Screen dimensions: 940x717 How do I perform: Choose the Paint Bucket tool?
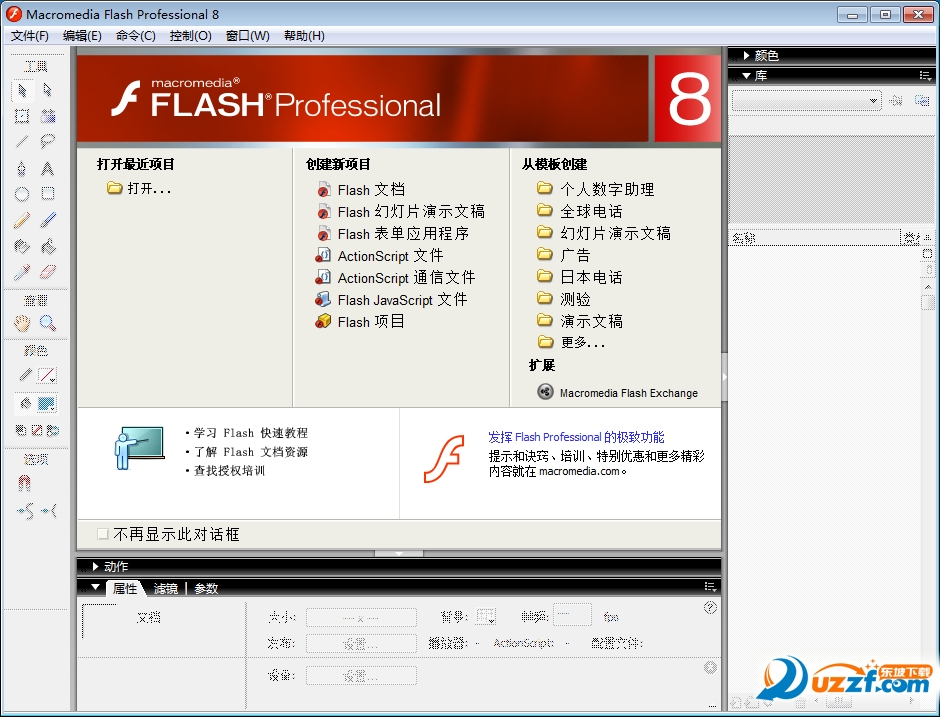48,246
